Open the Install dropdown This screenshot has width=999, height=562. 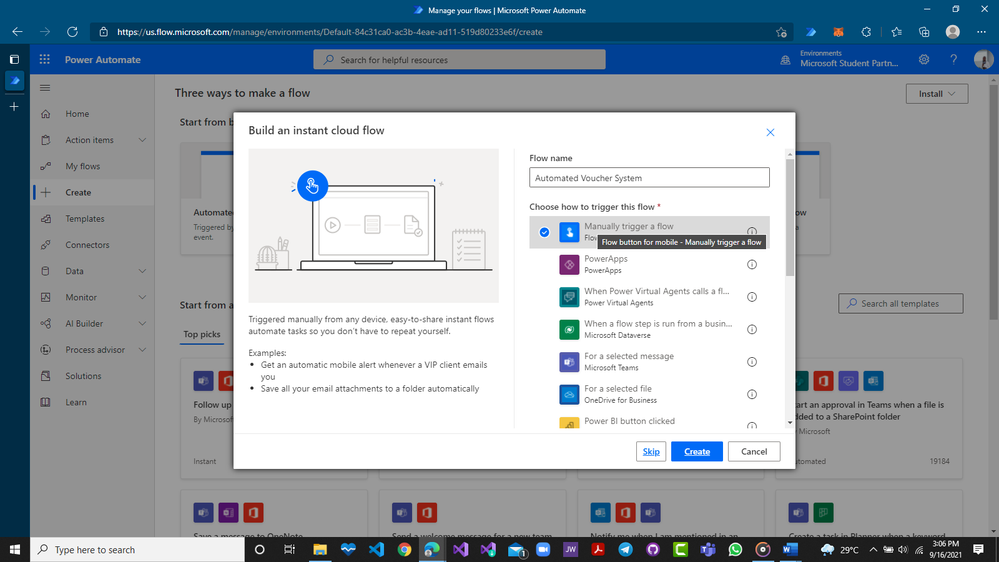click(937, 94)
